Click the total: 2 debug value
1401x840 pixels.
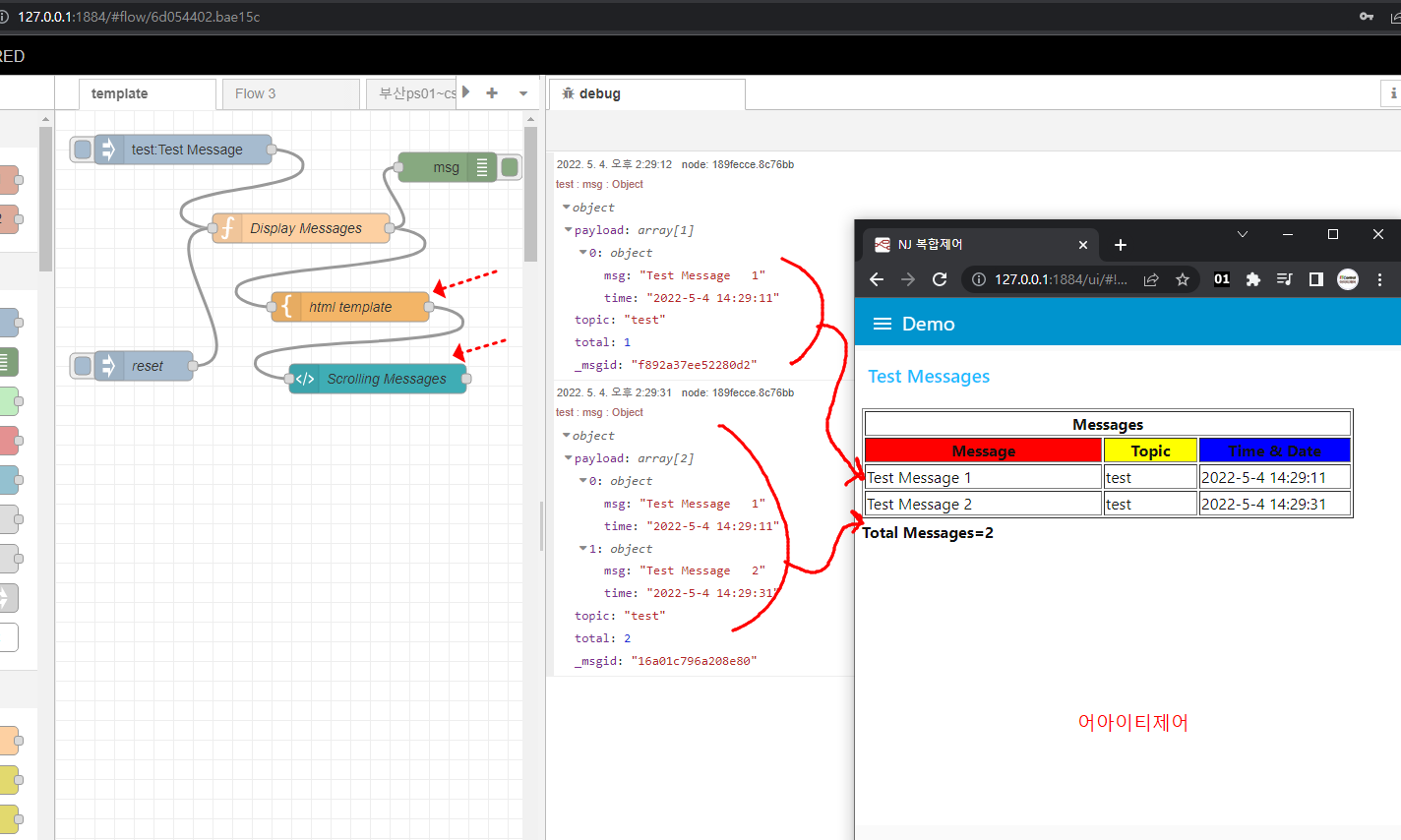click(x=628, y=638)
